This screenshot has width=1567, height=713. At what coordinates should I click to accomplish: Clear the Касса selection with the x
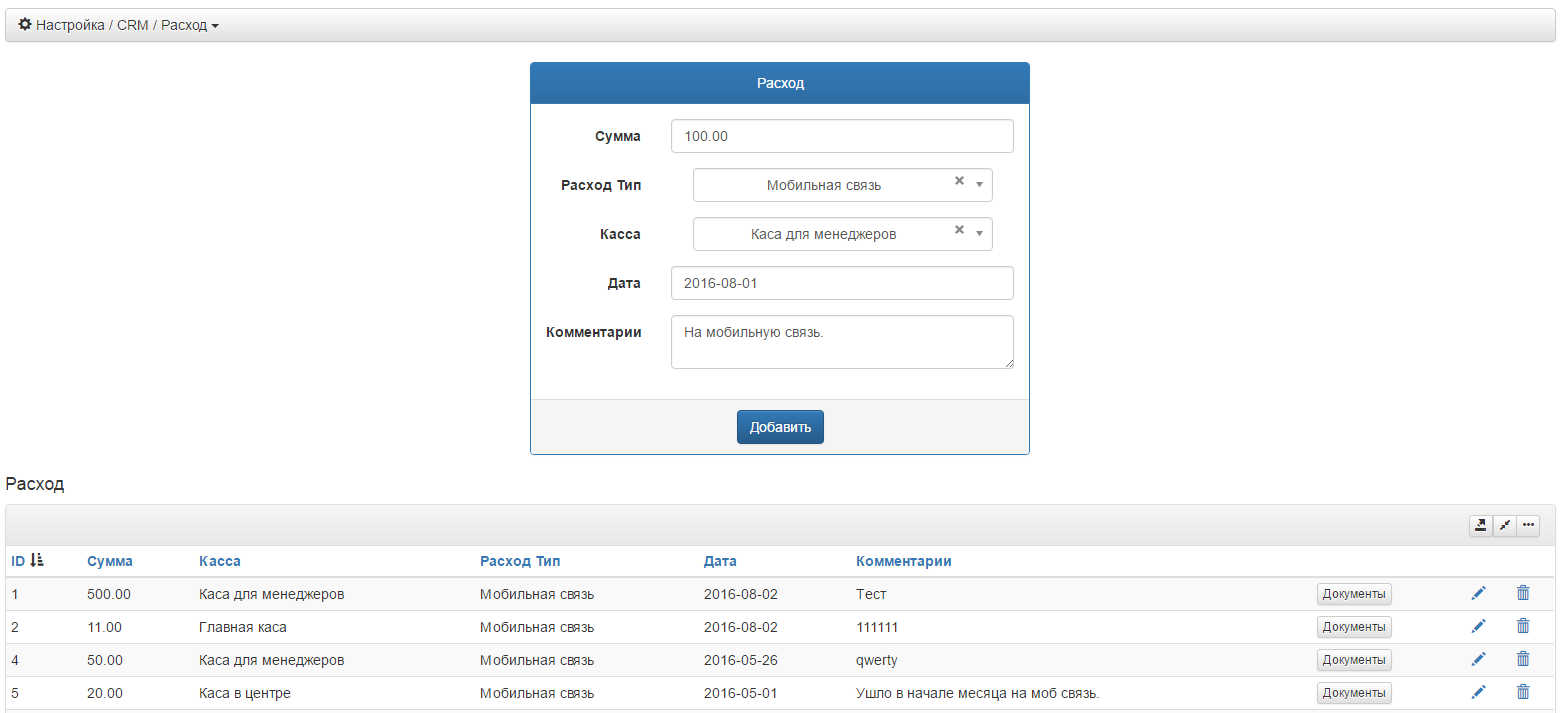[x=959, y=231]
